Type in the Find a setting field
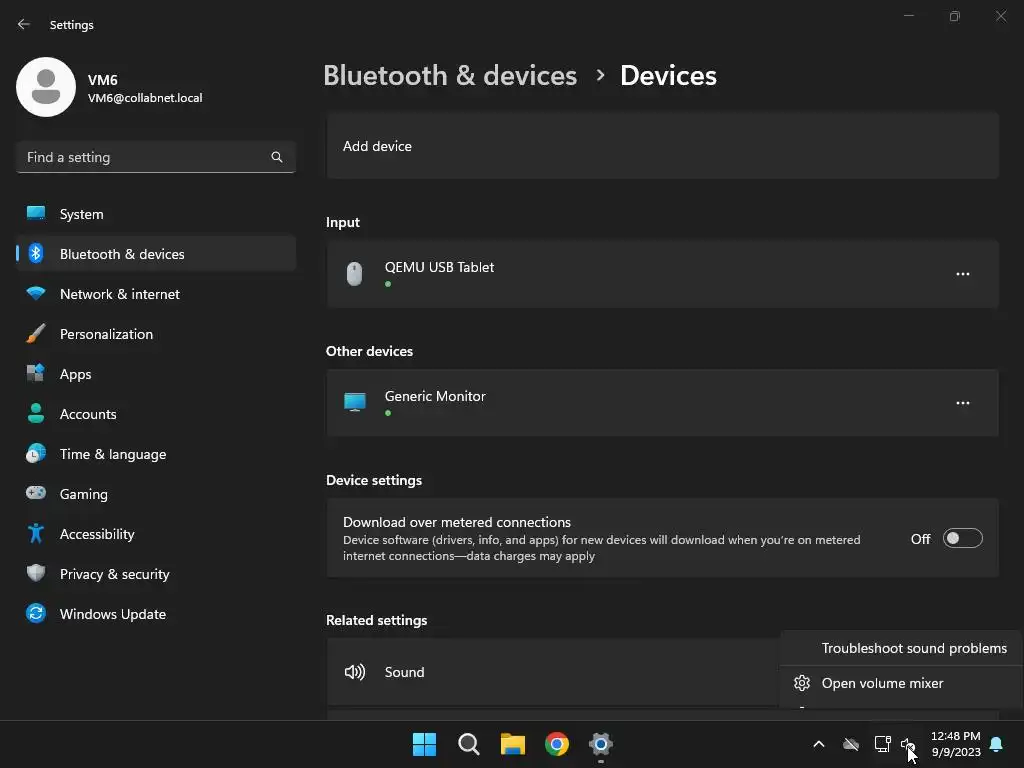 pos(145,157)
